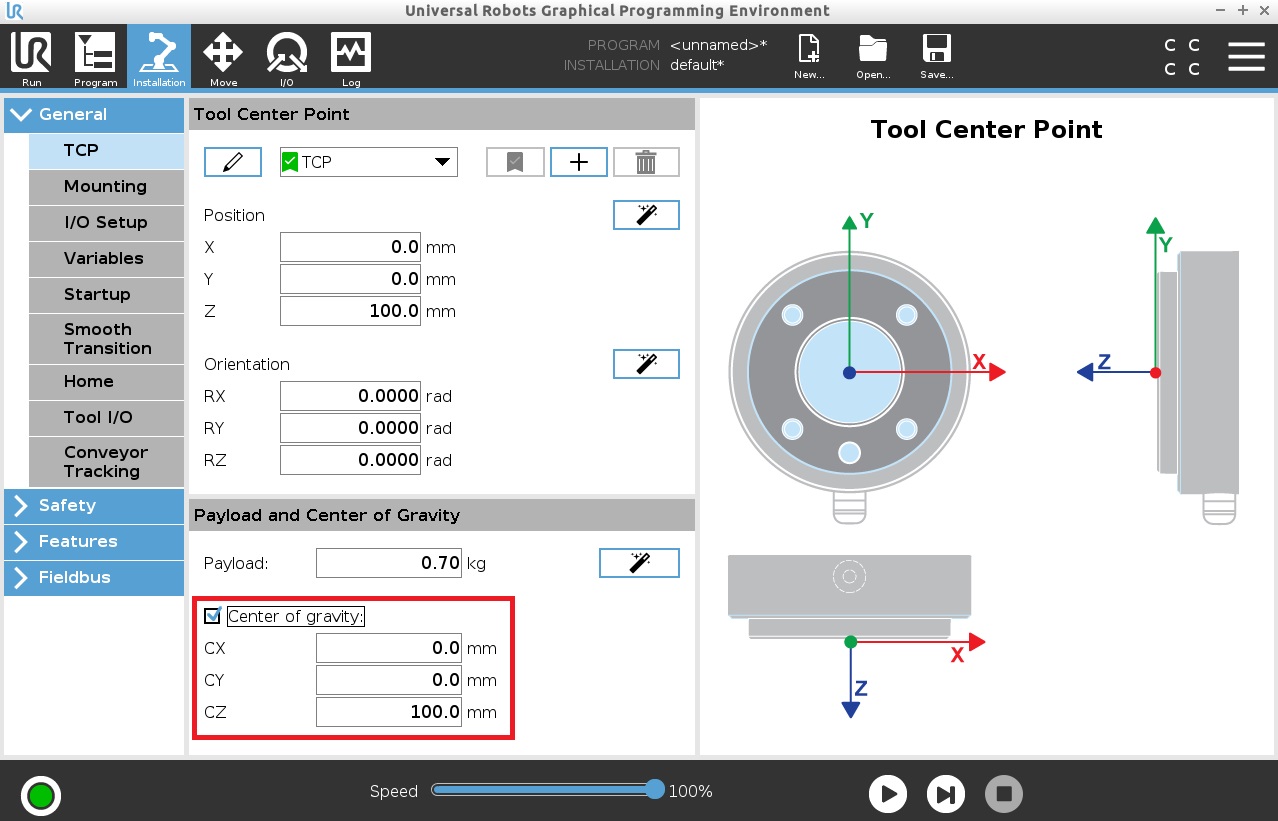Click the RZ orientation field
The width and height of the screenshot is (1278, 821).
351,460
